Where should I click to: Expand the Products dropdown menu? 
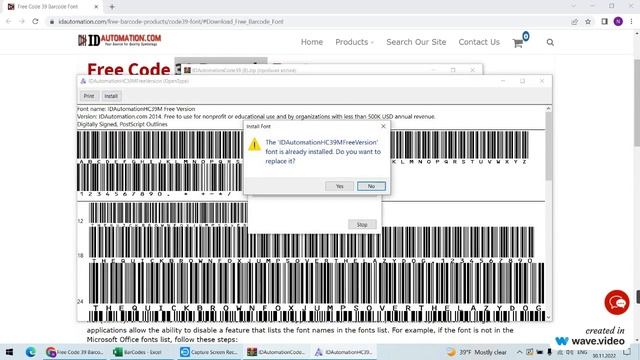[x=354, y=42]
